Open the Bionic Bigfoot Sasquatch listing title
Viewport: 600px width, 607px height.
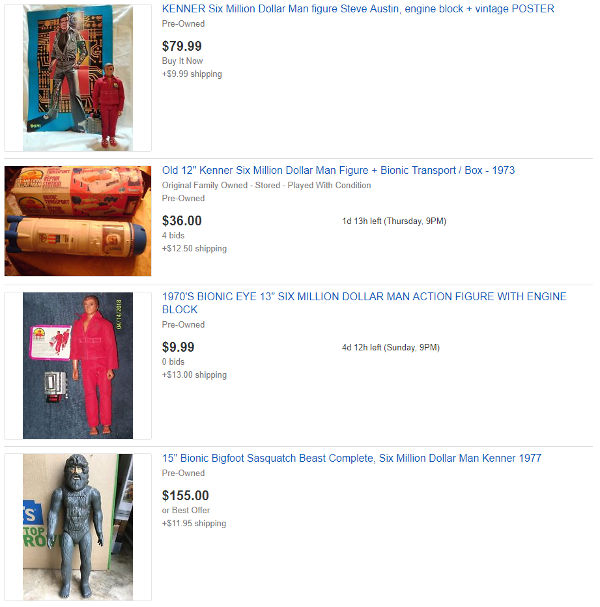point(351,458)
